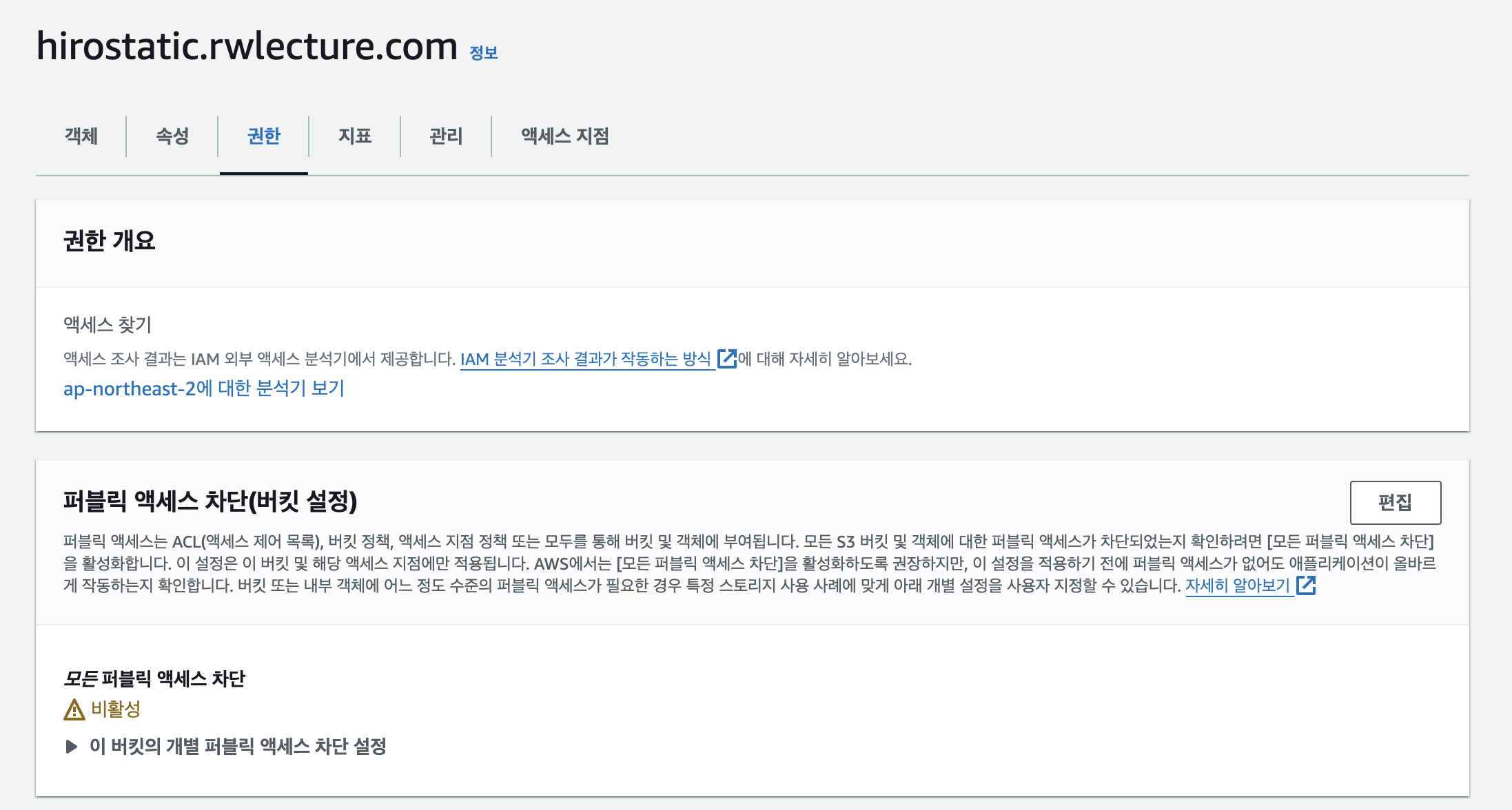1512x810 pixels.
Task: Click the external link icon after IAM analyzer link
Action: pos(726,359)
